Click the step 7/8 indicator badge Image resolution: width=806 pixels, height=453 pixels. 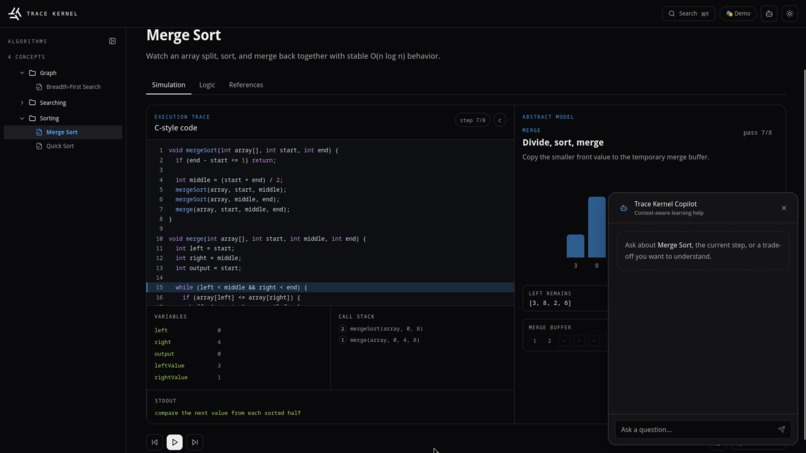point(472,120)
